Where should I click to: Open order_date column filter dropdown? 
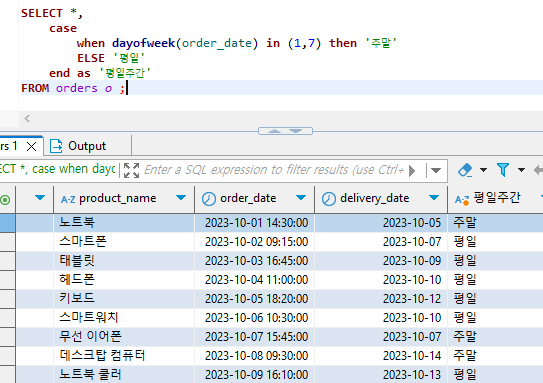301,198
